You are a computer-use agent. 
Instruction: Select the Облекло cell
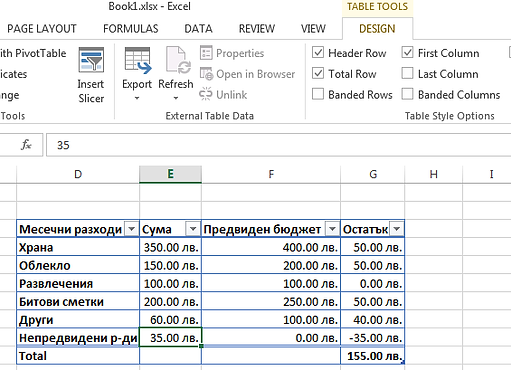(78, 265)
